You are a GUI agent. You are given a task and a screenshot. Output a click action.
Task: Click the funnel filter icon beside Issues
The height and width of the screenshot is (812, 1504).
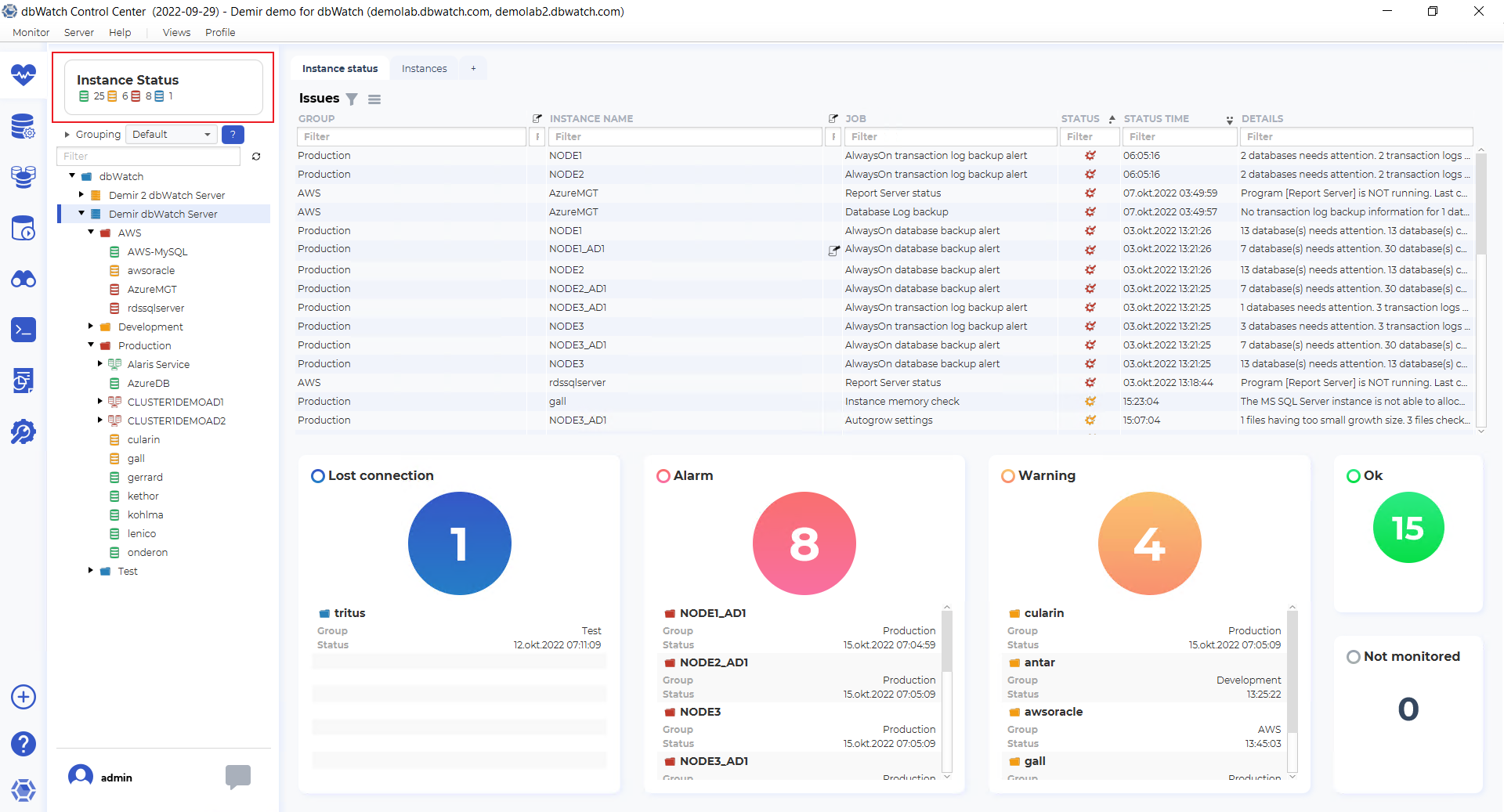(x=352, y=99)
